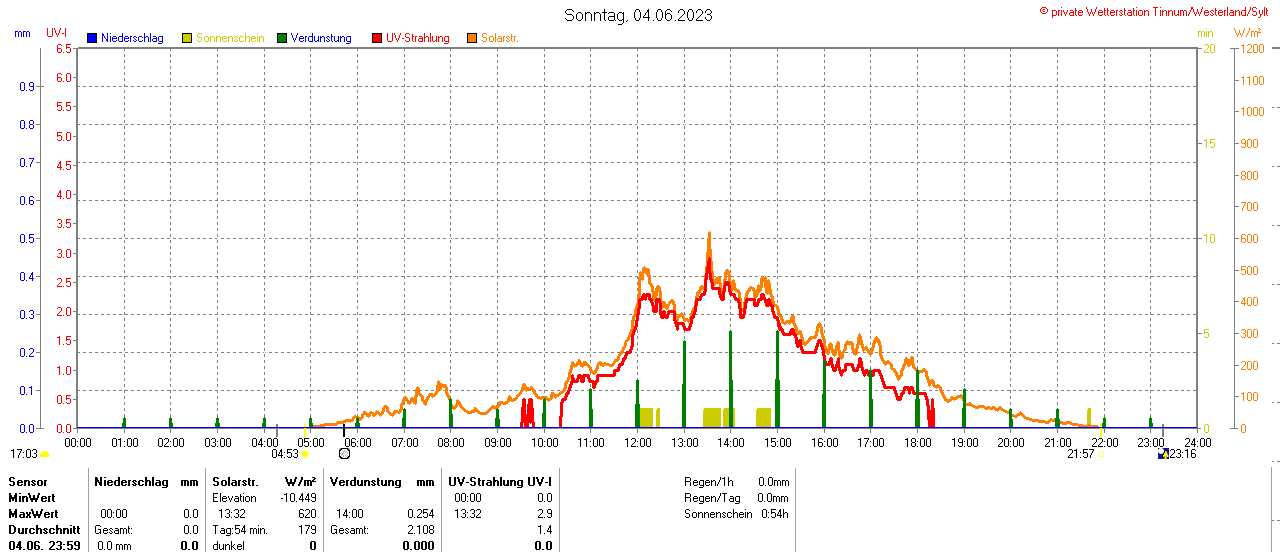Click the Verdunstung column header in table

click(x=366, y=482)
